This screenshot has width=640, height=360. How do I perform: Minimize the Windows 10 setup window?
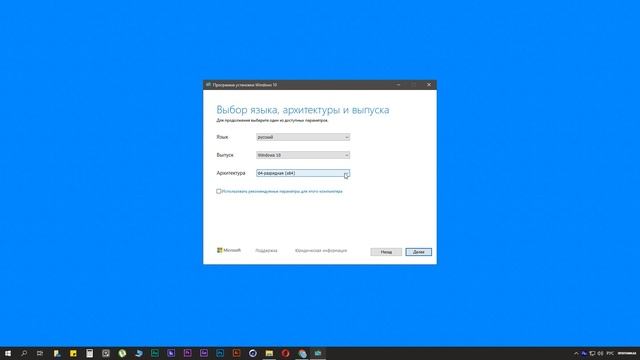pyautogui.click(x=398, y=85)
